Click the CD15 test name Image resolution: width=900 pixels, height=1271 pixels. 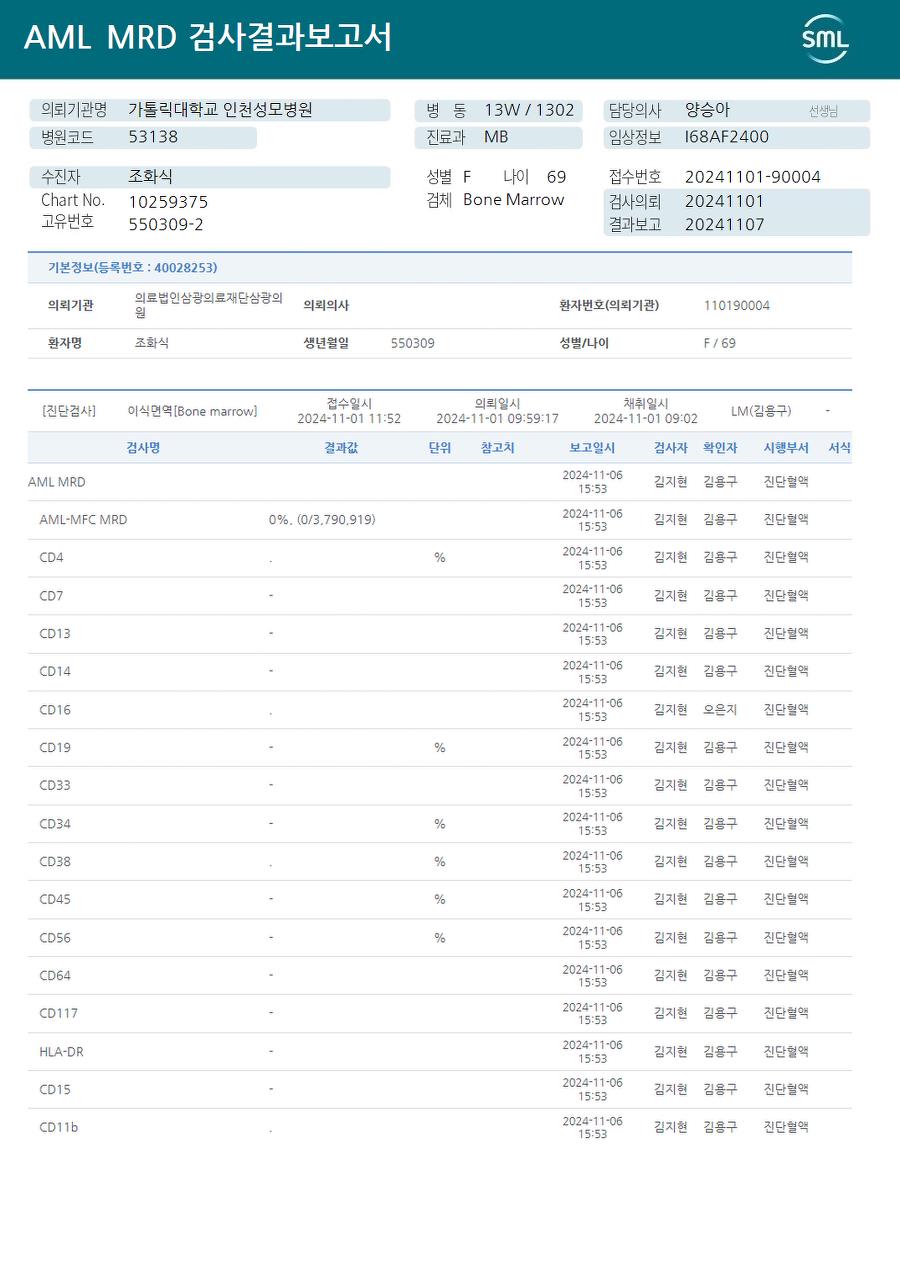click(x=55, y=1090)
